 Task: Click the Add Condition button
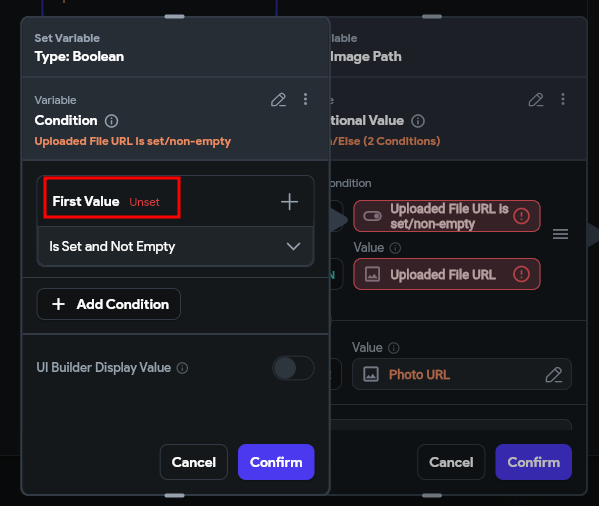(x=108, y=304)
